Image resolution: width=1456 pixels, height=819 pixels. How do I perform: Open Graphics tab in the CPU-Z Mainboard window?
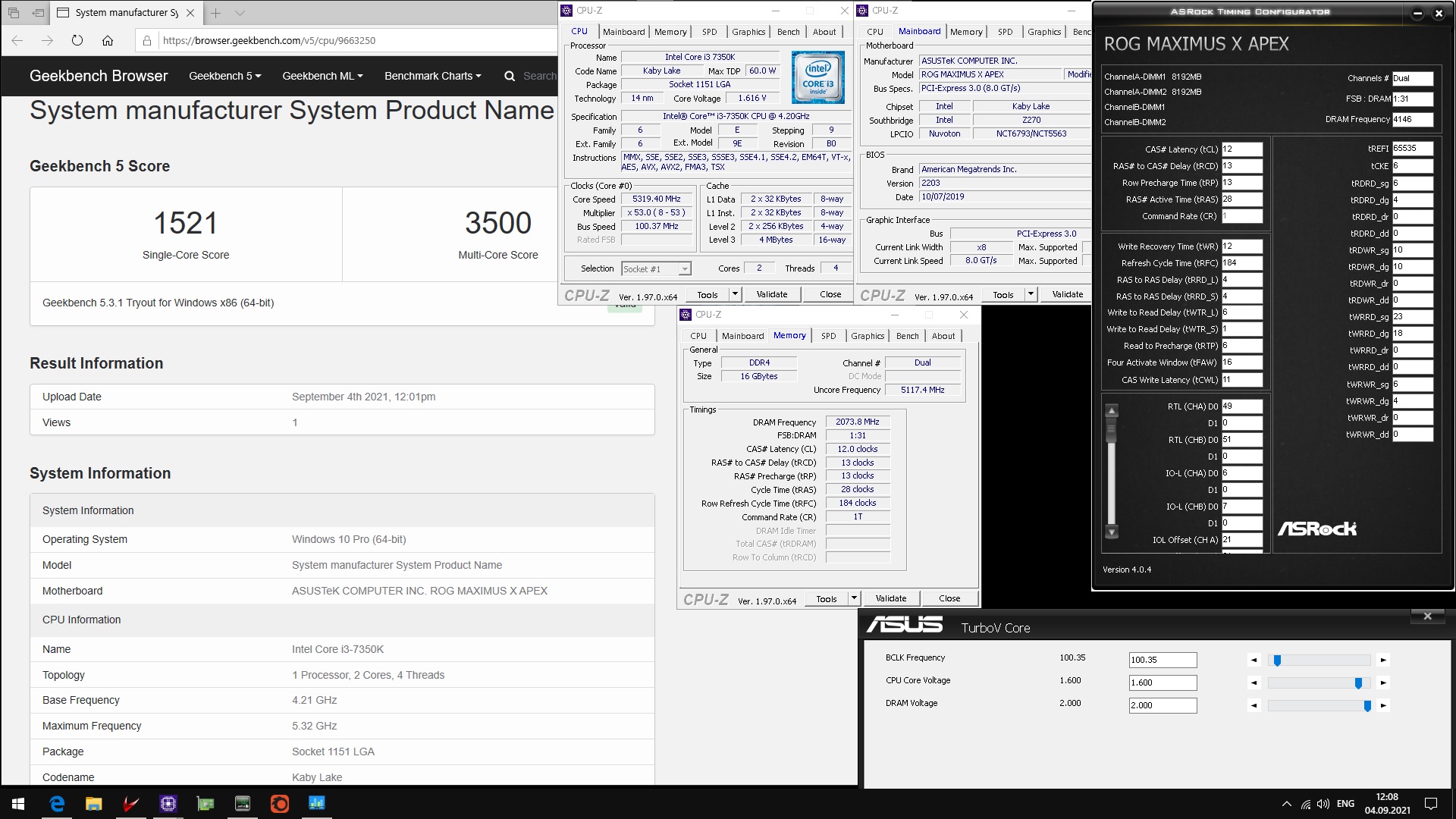pyautogui.click(x=1044, y=32)
